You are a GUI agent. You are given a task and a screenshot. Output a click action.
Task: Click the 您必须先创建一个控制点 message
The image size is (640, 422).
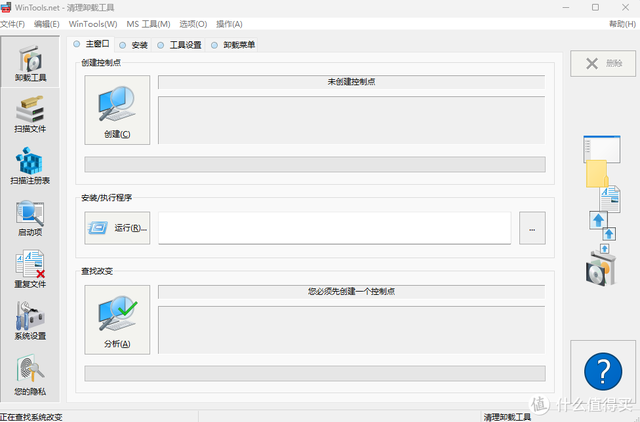[351, 291]
